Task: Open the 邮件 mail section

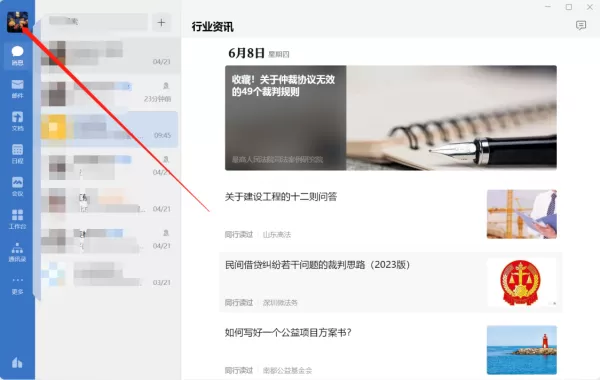Action: click(x=17, y=89)
